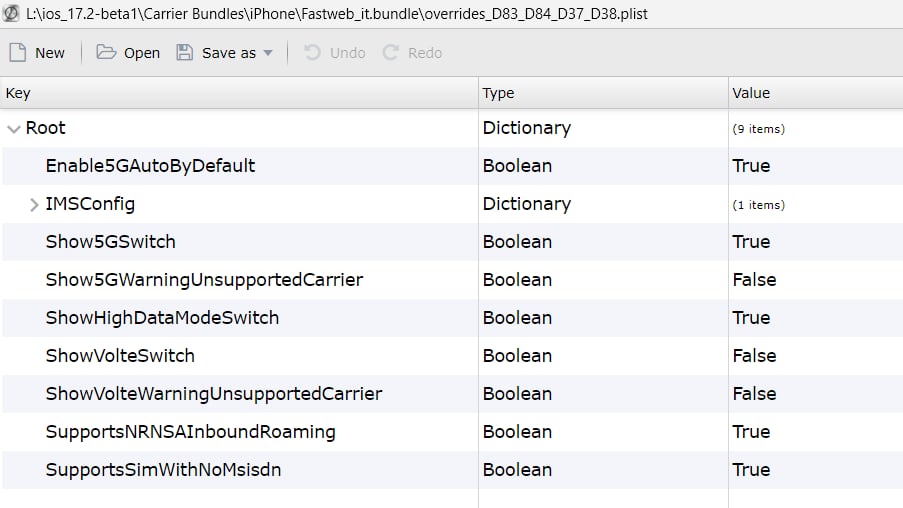Select the Enable5GAutoByDefault True value
Image resolution: width=903 pixels, height=508 pixels.
(x=751, y=166)
